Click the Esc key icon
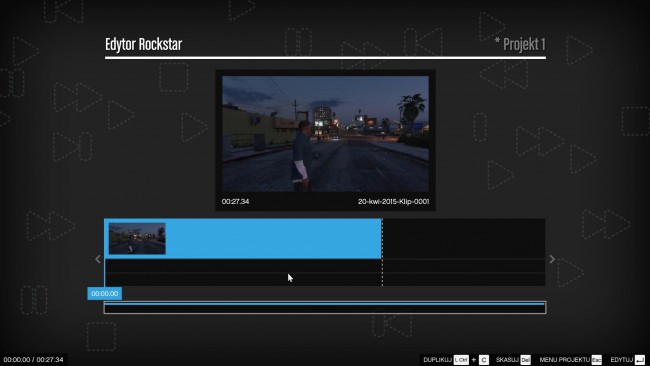Image resolution: width=650 pixels, height=366 pixels. (x=597, y=360)
